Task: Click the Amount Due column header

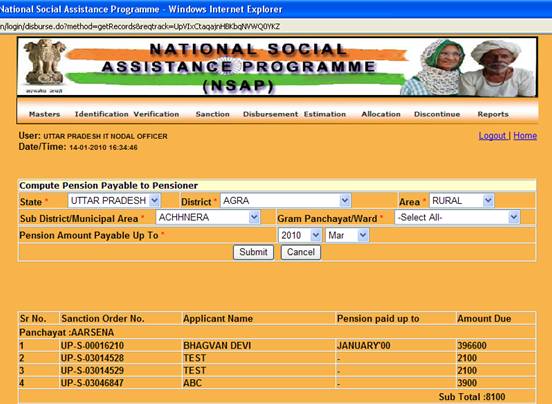Action: pos(484,318)
